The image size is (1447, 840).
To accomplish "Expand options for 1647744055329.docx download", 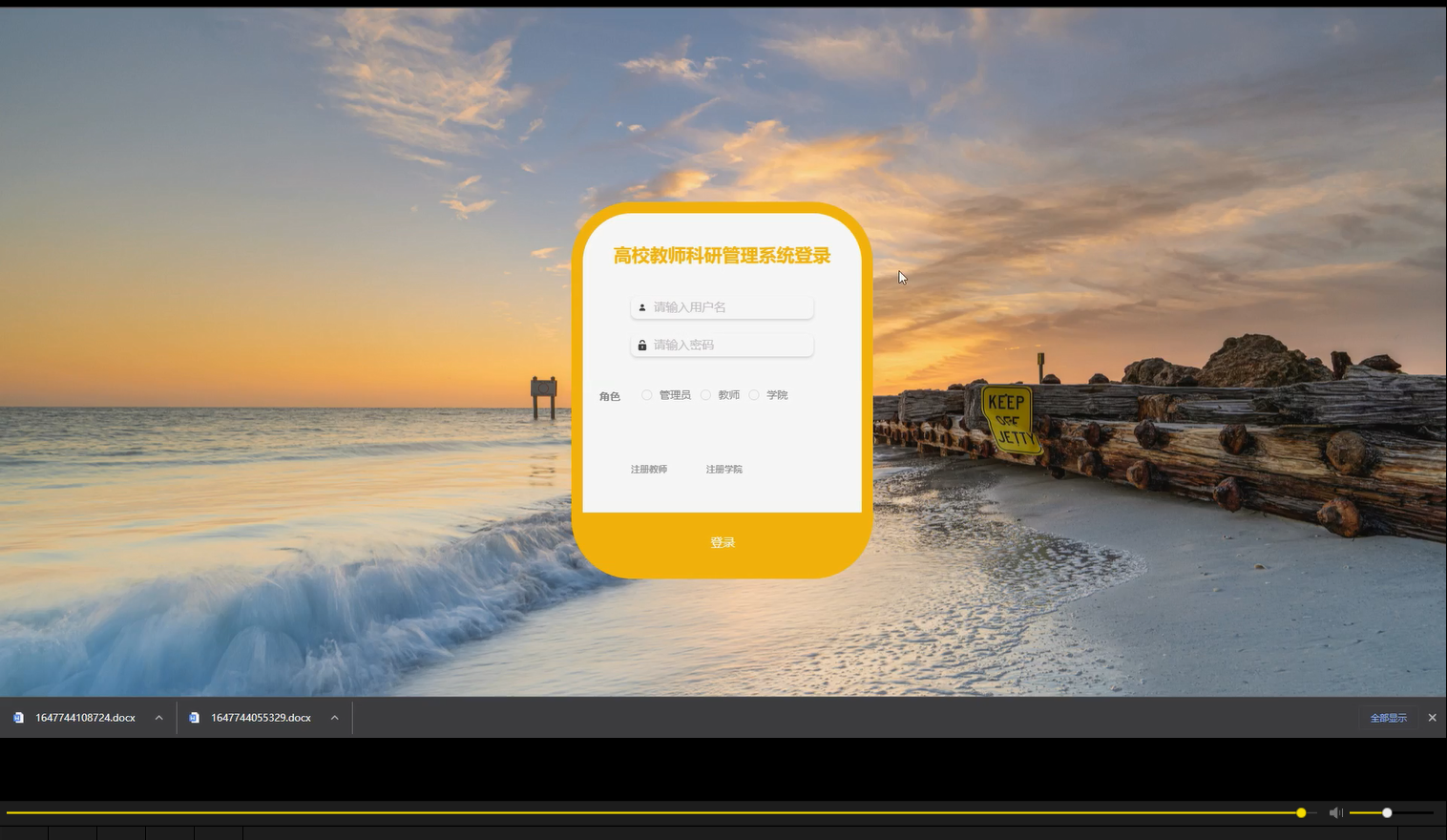I will click(x=335, y=718).
